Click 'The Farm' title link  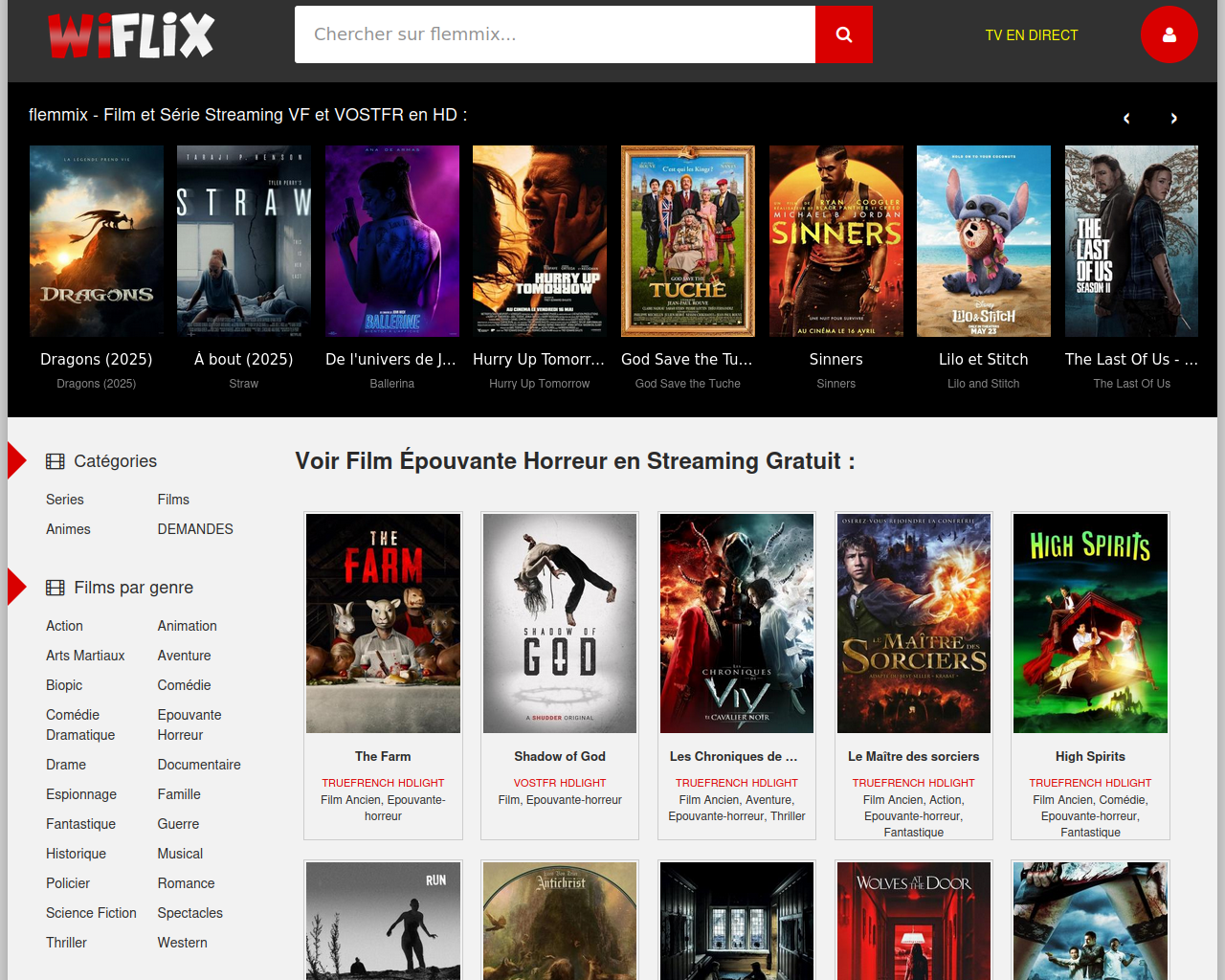pos(383,756)
